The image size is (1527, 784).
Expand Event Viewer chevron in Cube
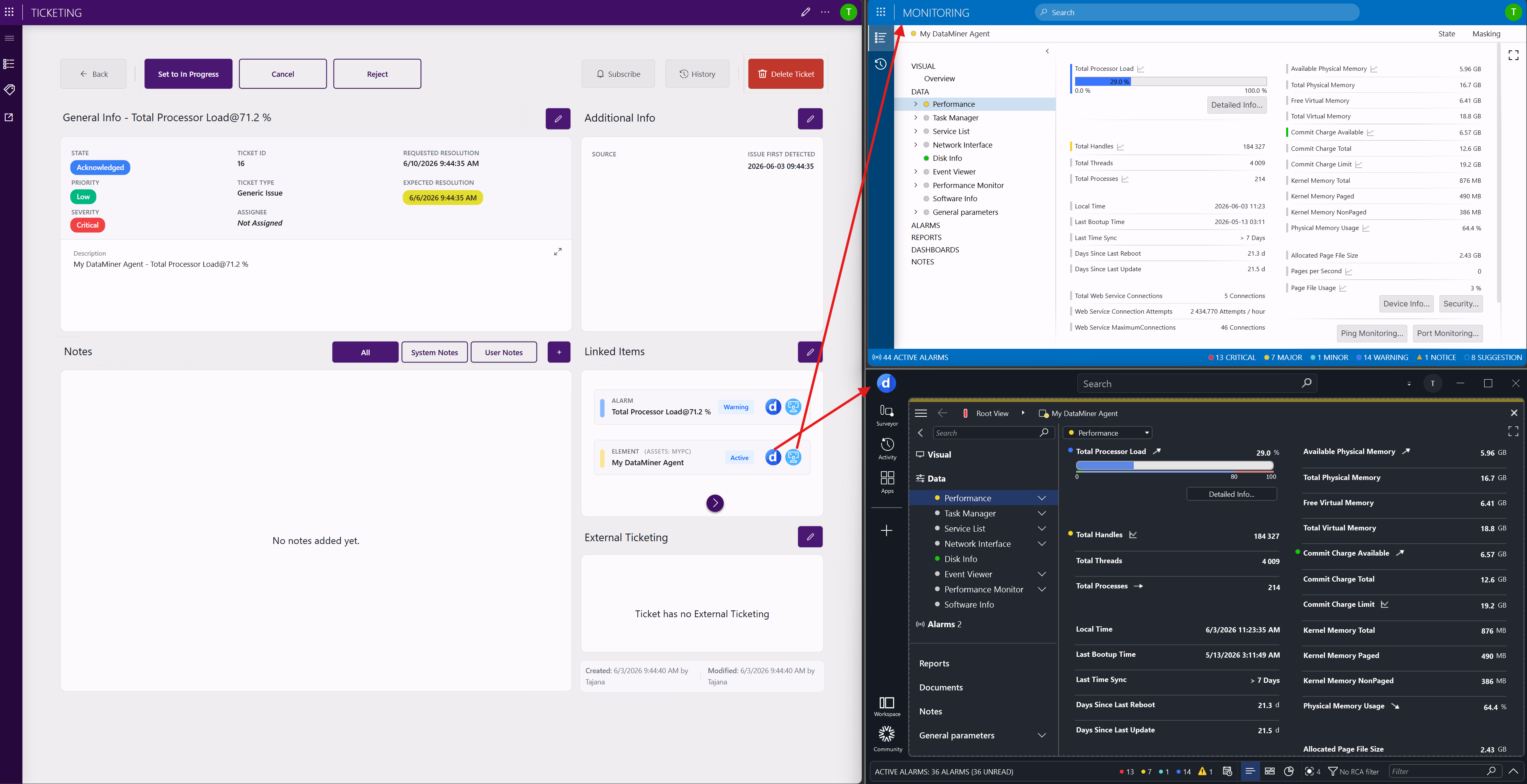(x=1041, y=574)
